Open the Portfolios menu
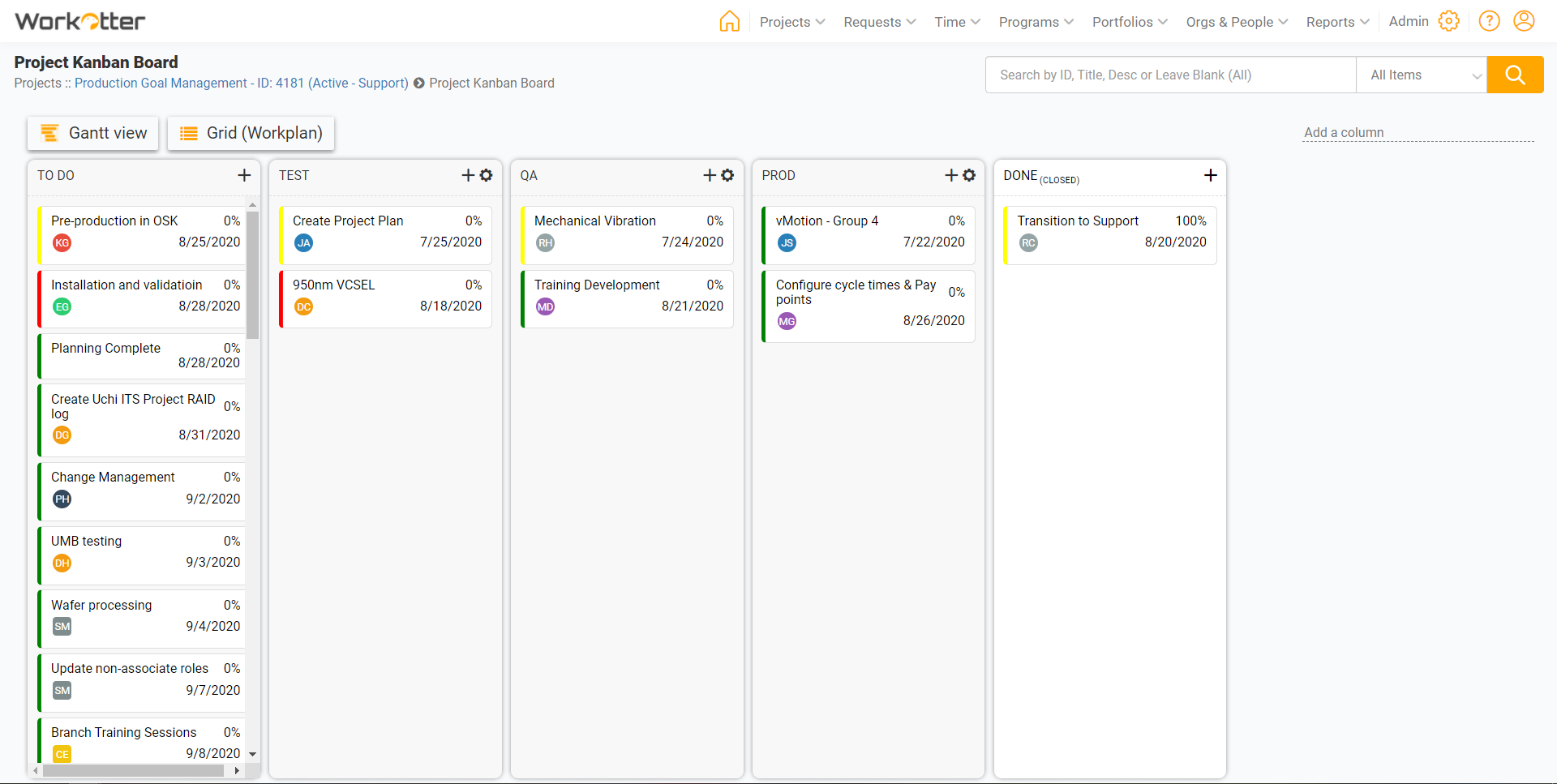 [x=1129, y=22]
